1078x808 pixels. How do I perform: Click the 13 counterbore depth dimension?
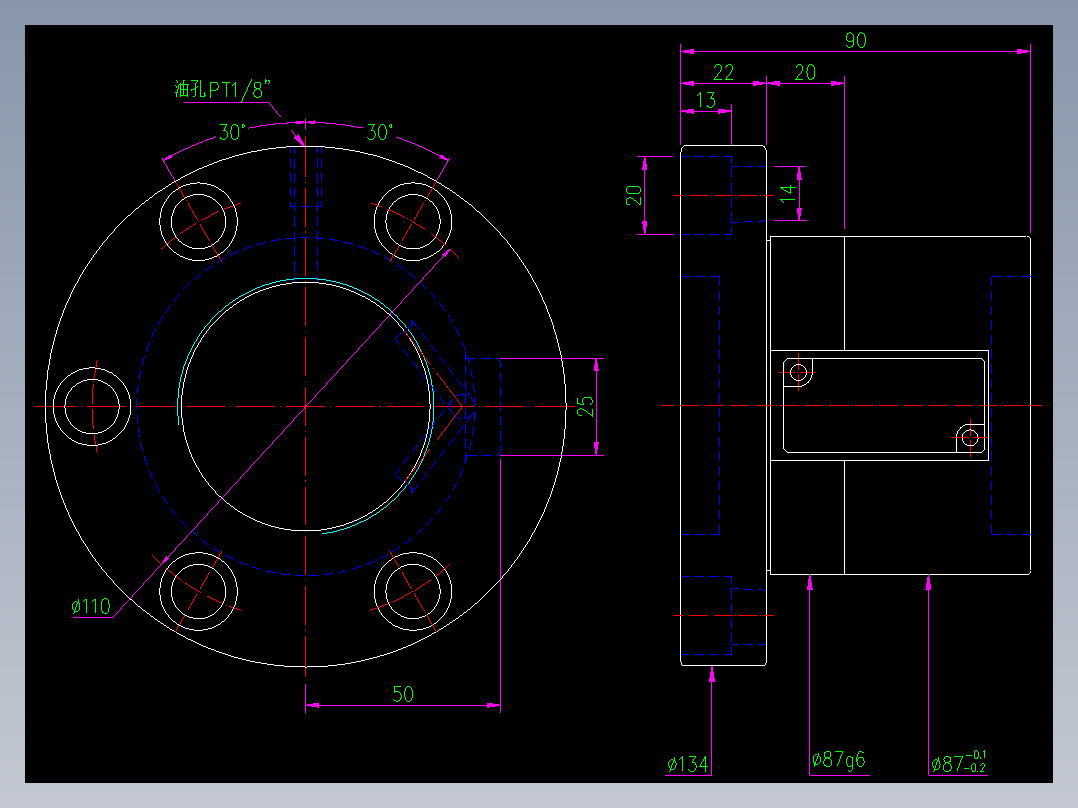point(706,100)
